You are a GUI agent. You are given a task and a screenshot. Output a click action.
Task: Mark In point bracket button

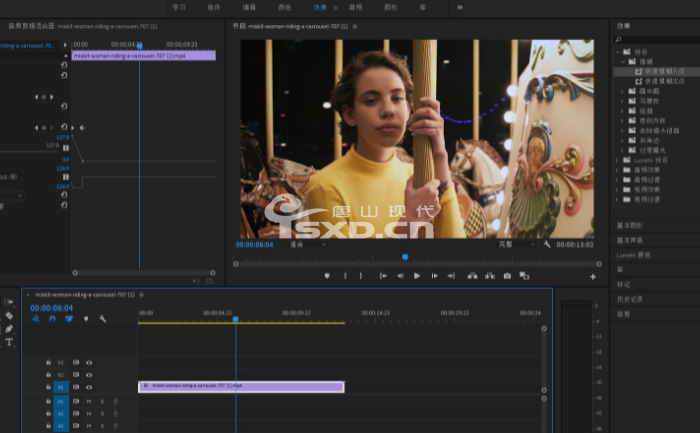coord(345,276)
